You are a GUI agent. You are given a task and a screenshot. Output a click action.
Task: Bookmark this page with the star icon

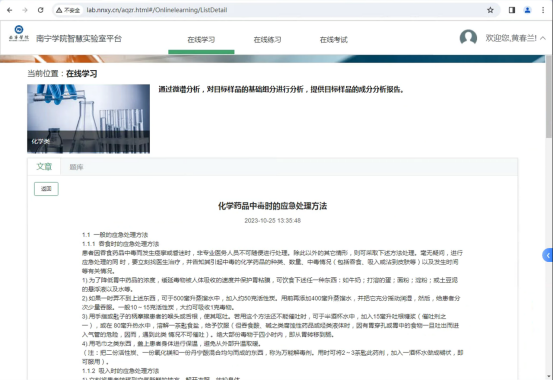[x=490, y=10]
